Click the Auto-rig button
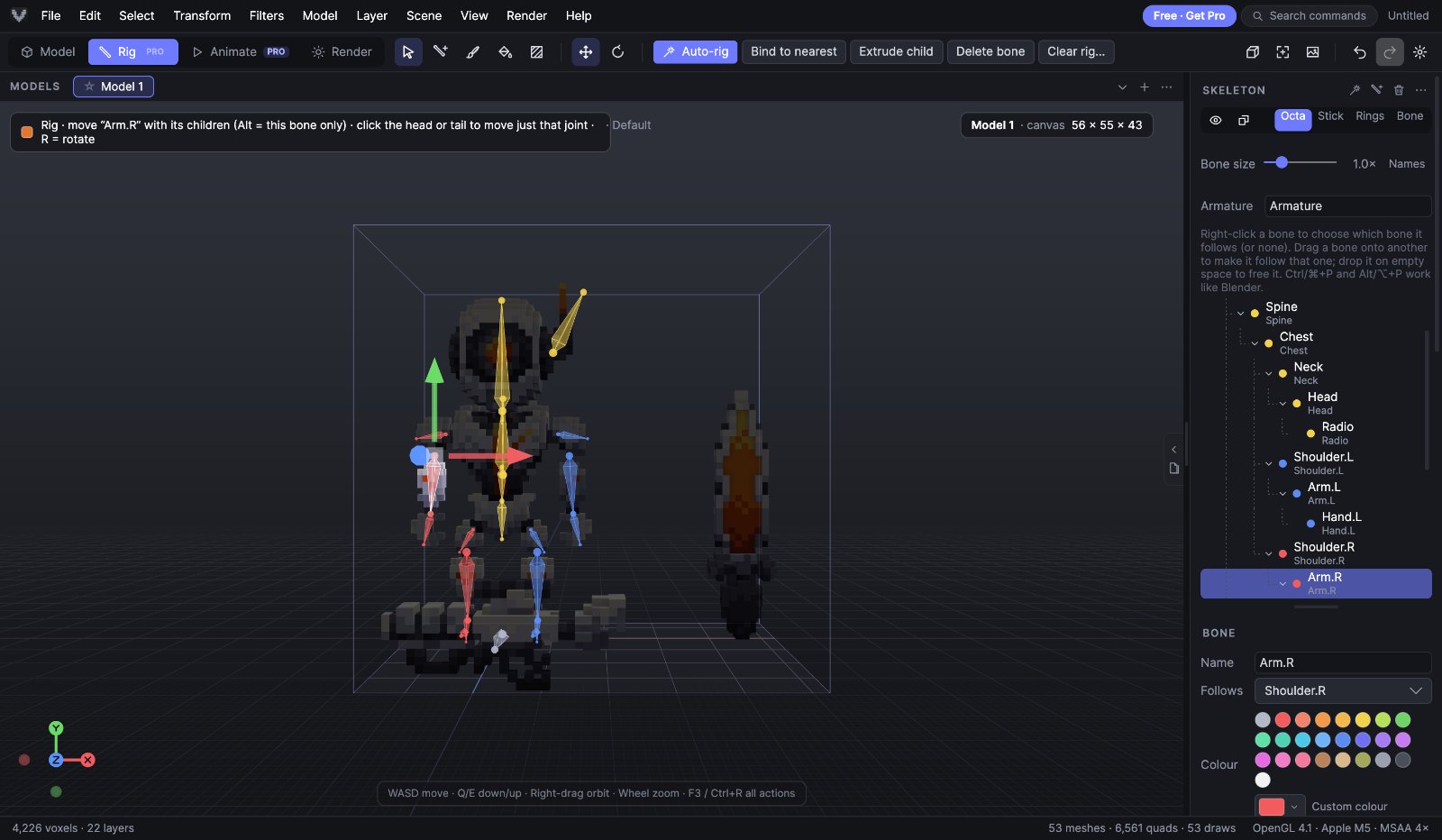 [696, 52]
